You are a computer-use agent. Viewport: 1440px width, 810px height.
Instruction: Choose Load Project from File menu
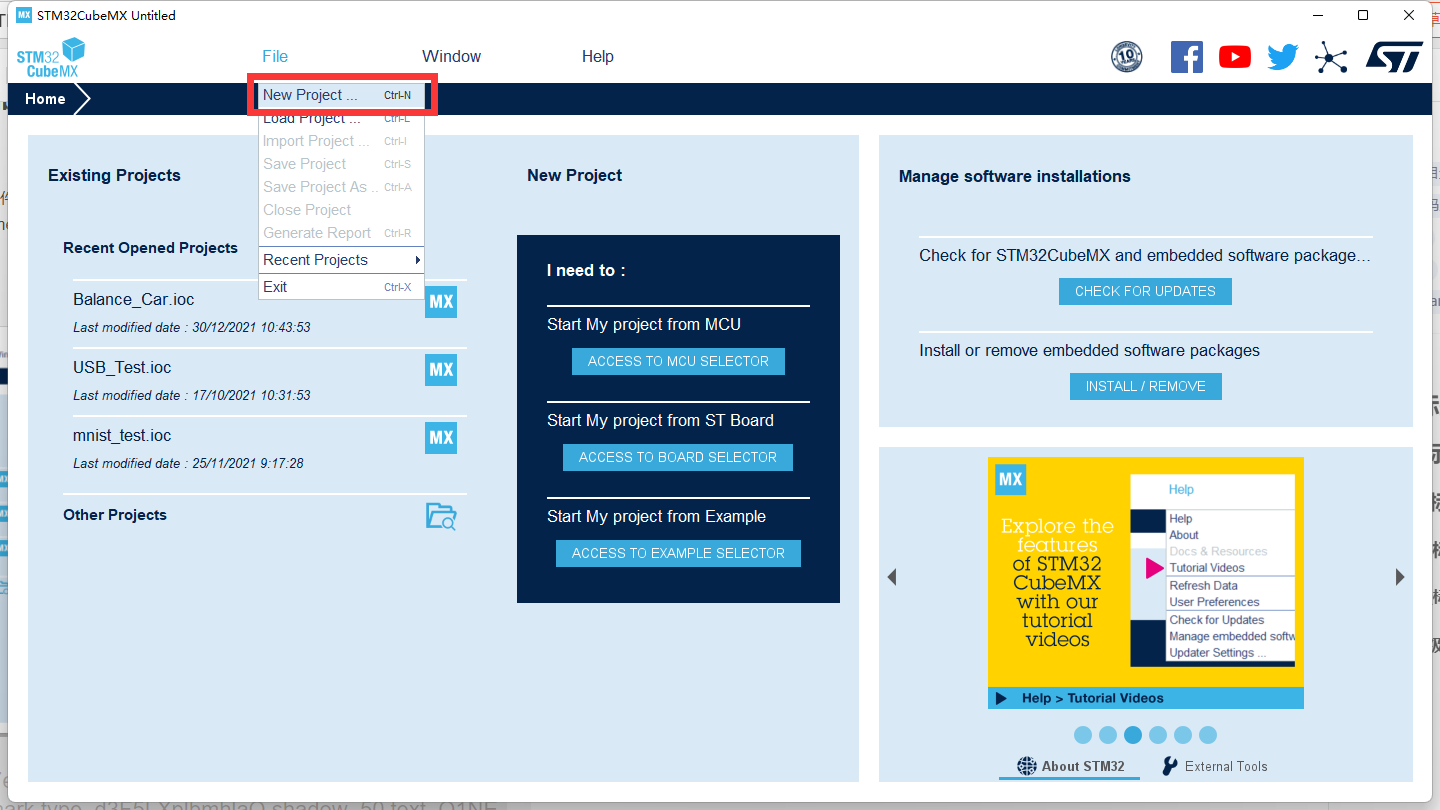coord(341,118)
